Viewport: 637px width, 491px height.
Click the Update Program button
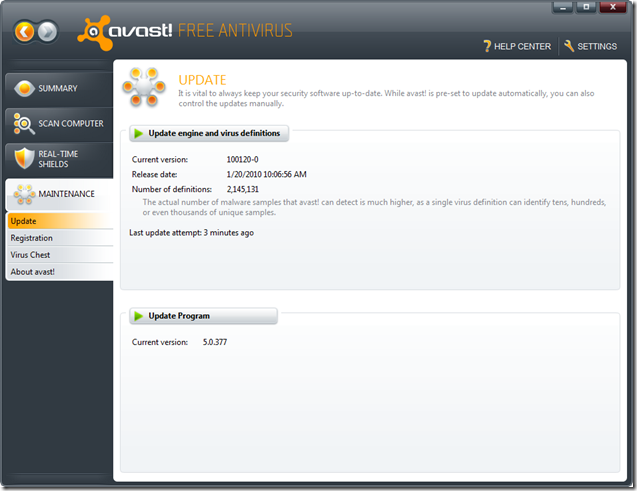pyautogui.click(x=203, y=316)
